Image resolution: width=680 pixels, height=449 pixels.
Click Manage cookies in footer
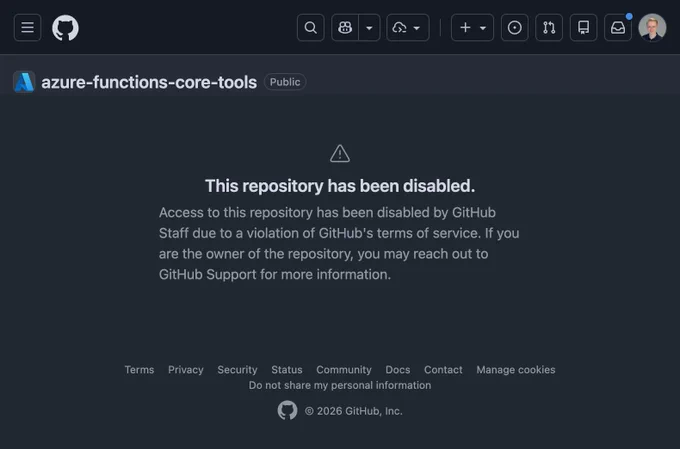tap(516, 370)
